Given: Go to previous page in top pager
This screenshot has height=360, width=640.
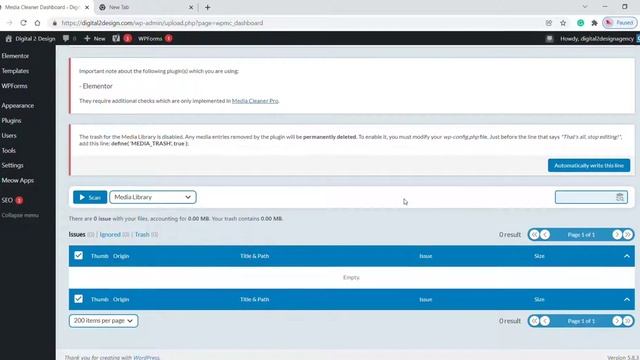Looking at the screenshot, I should pyautogui.click(x=545, y=235).
